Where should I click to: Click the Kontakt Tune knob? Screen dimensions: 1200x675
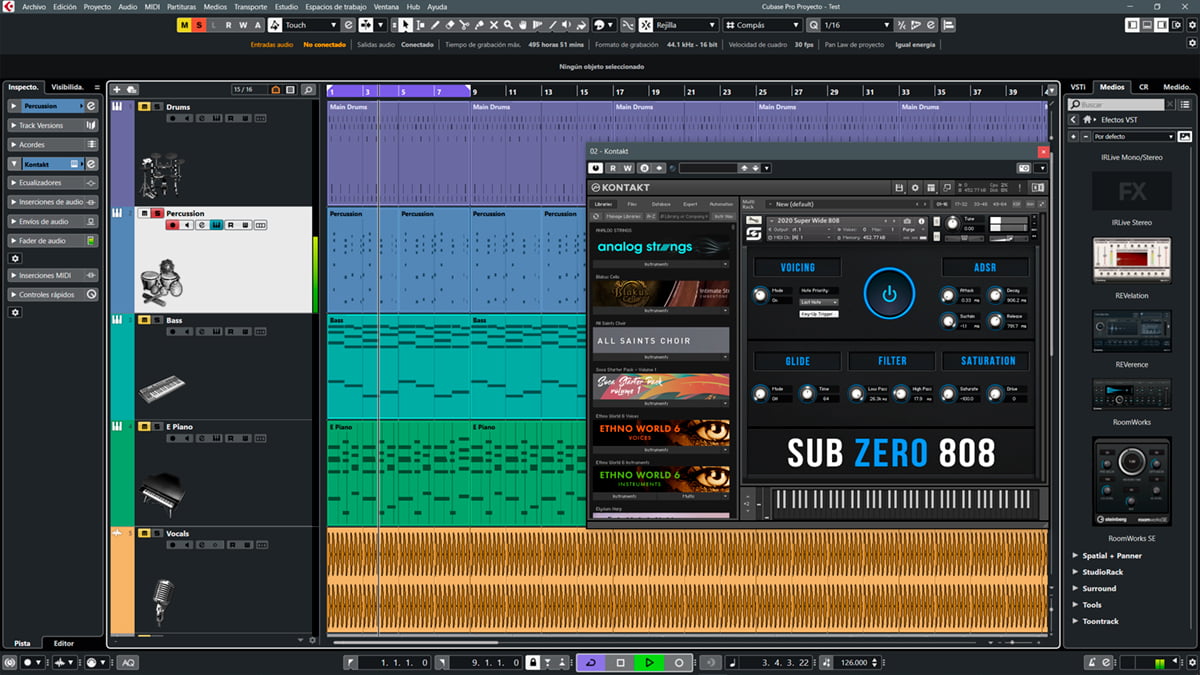point(952,224)
